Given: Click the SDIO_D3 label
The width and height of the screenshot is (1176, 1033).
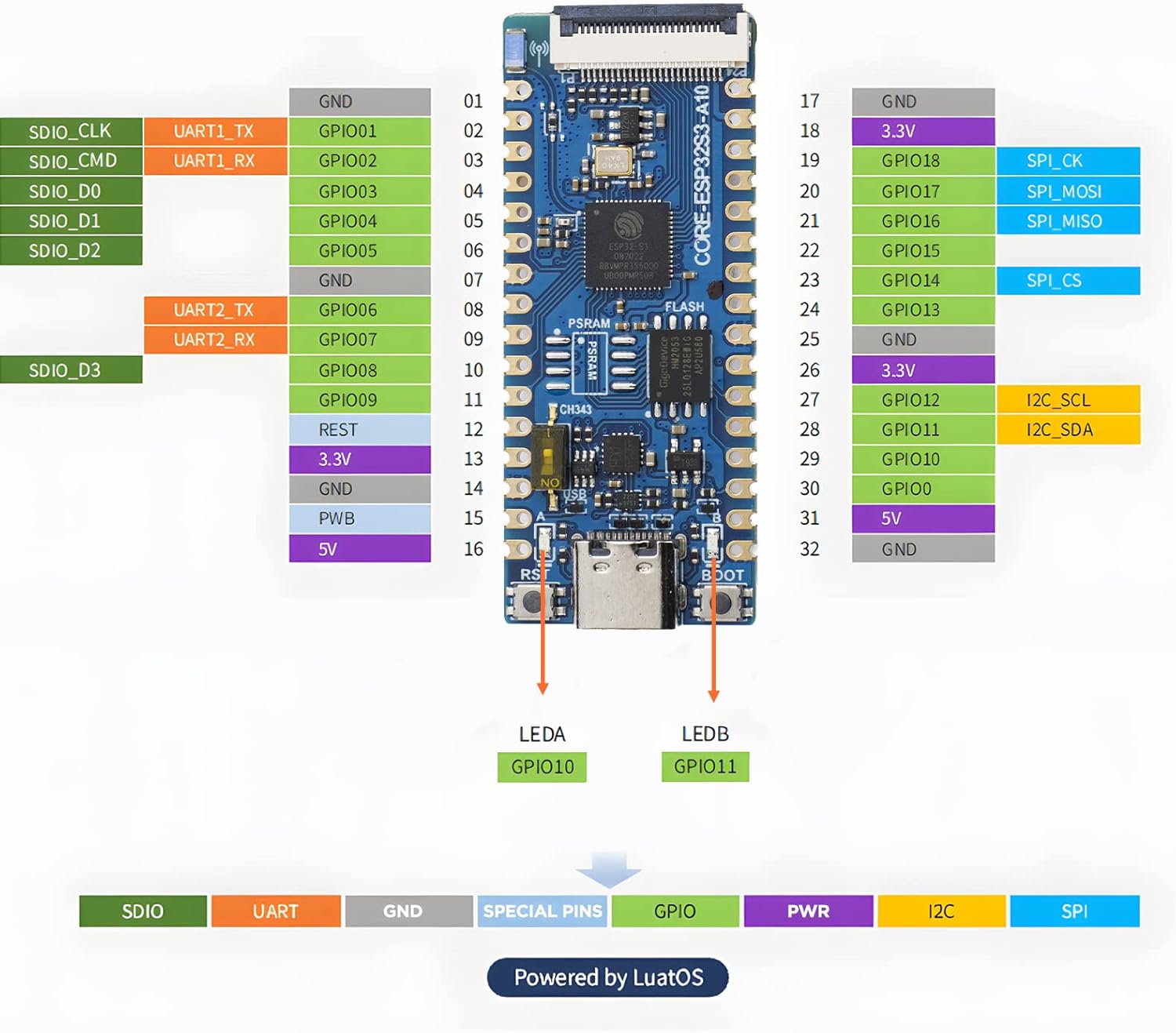Looking at the screenshot, I should [71, 369].
